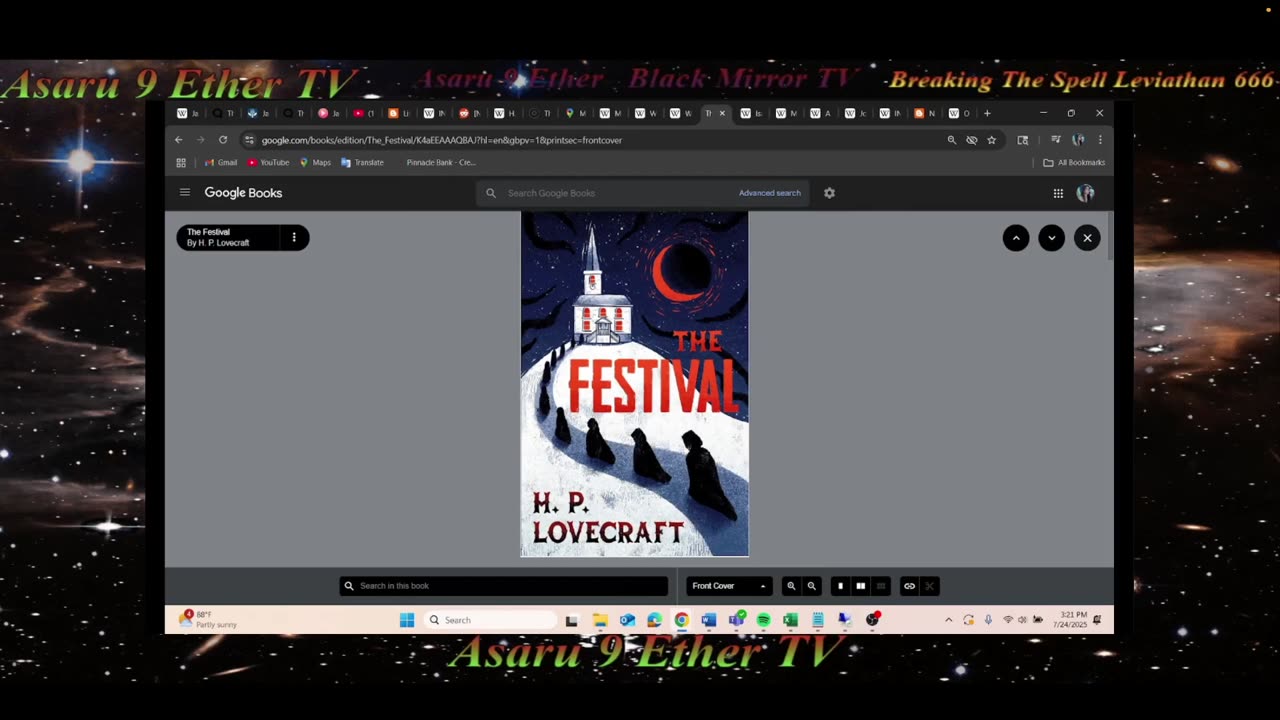Open the Google account avatar in Books header
Screen dimensions: 1280x720
point(1085,193)
